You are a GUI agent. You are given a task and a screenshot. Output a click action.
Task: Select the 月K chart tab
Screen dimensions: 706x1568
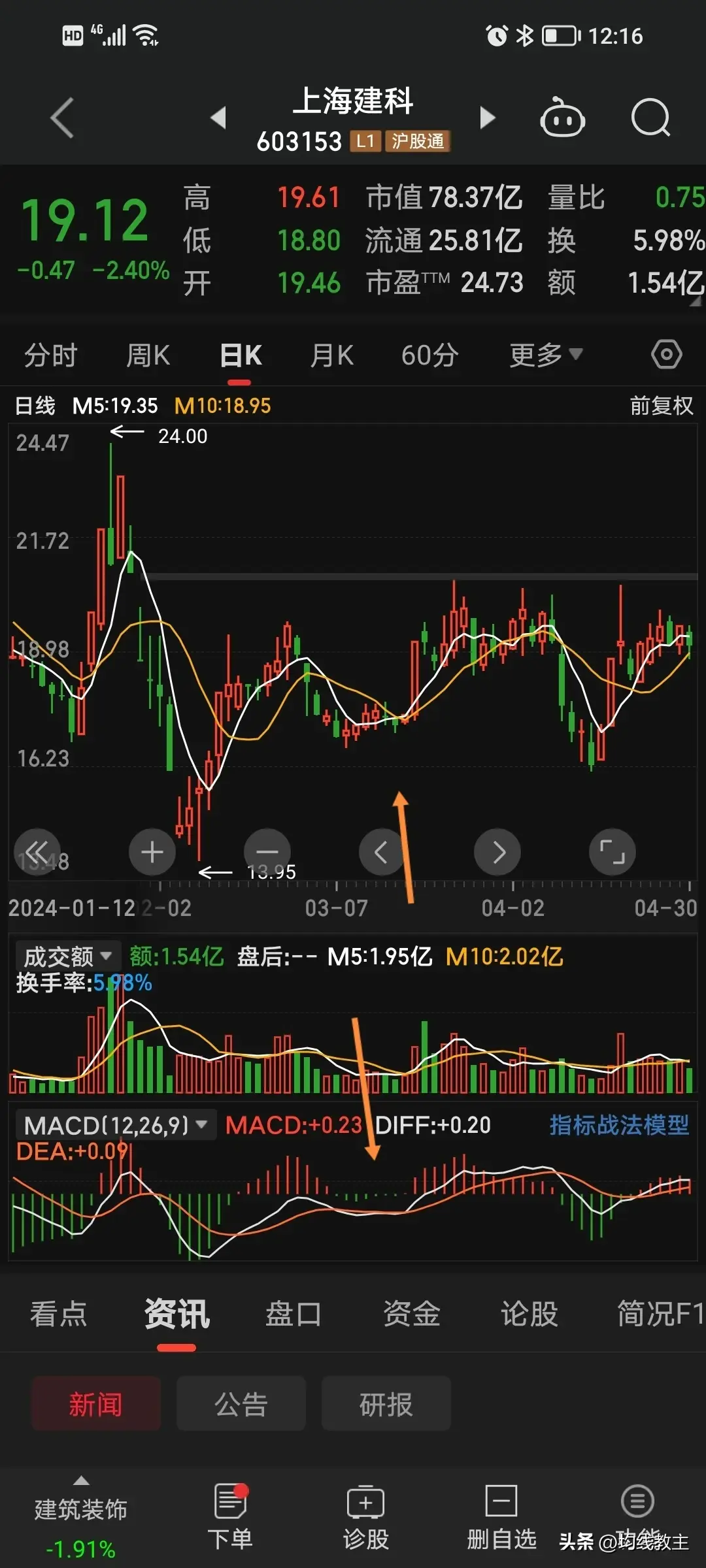(332, 355)
